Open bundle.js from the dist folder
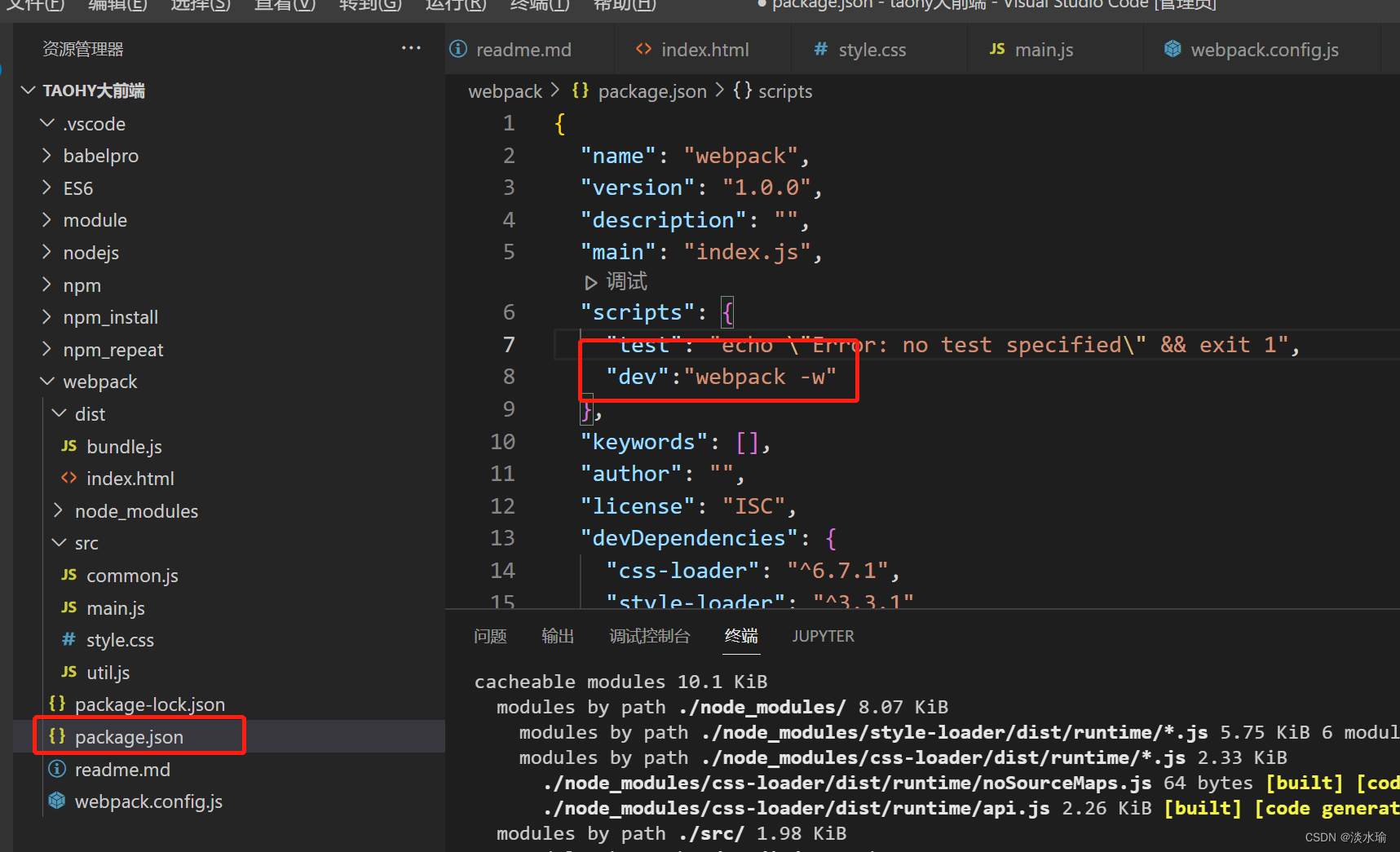The height and width of the screenshot is (852, 1400). pyautogui.click(x=125, y=446)
